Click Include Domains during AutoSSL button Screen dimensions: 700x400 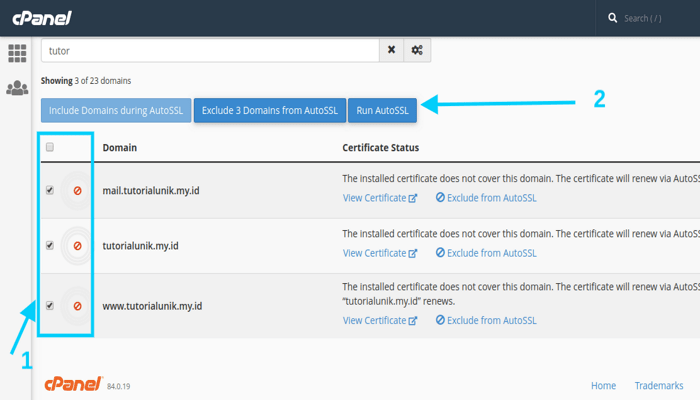pos(116,110)
